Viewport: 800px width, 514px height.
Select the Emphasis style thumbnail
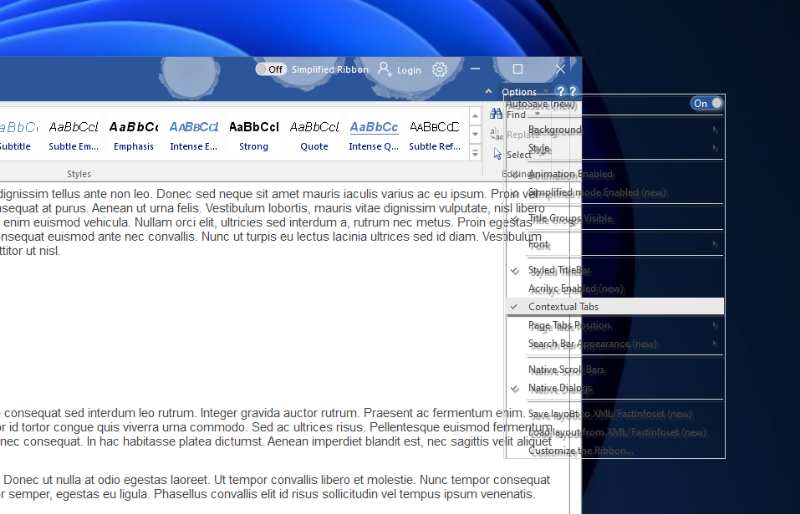[134, 135]
